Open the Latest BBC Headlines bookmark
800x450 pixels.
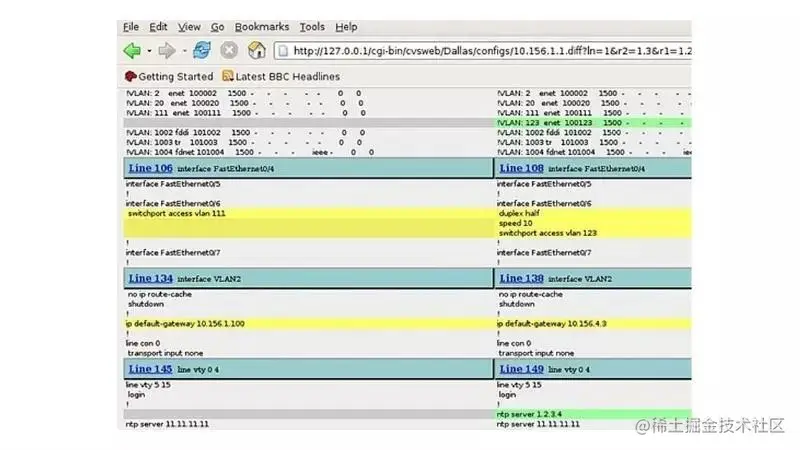tap(288, 76)
